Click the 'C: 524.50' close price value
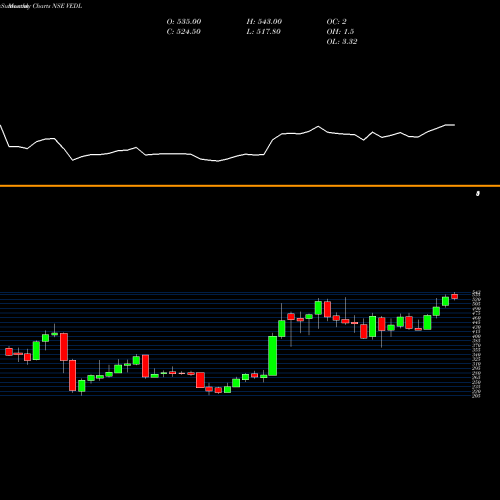 pyautogui.click(x=183, y=32)
